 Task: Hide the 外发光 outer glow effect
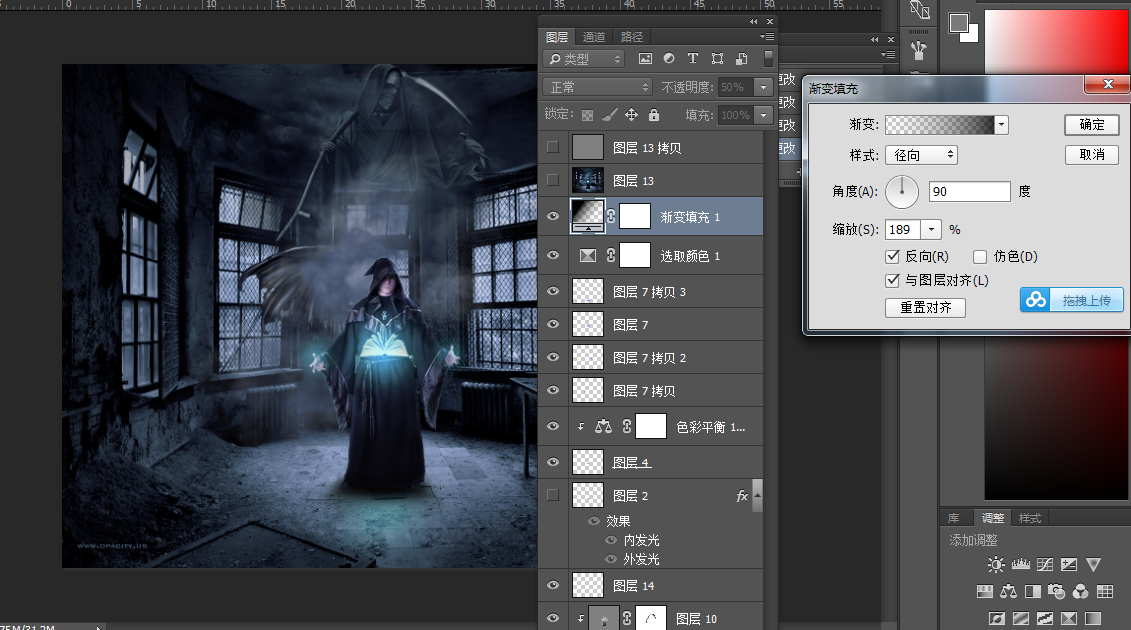[611, 559]
